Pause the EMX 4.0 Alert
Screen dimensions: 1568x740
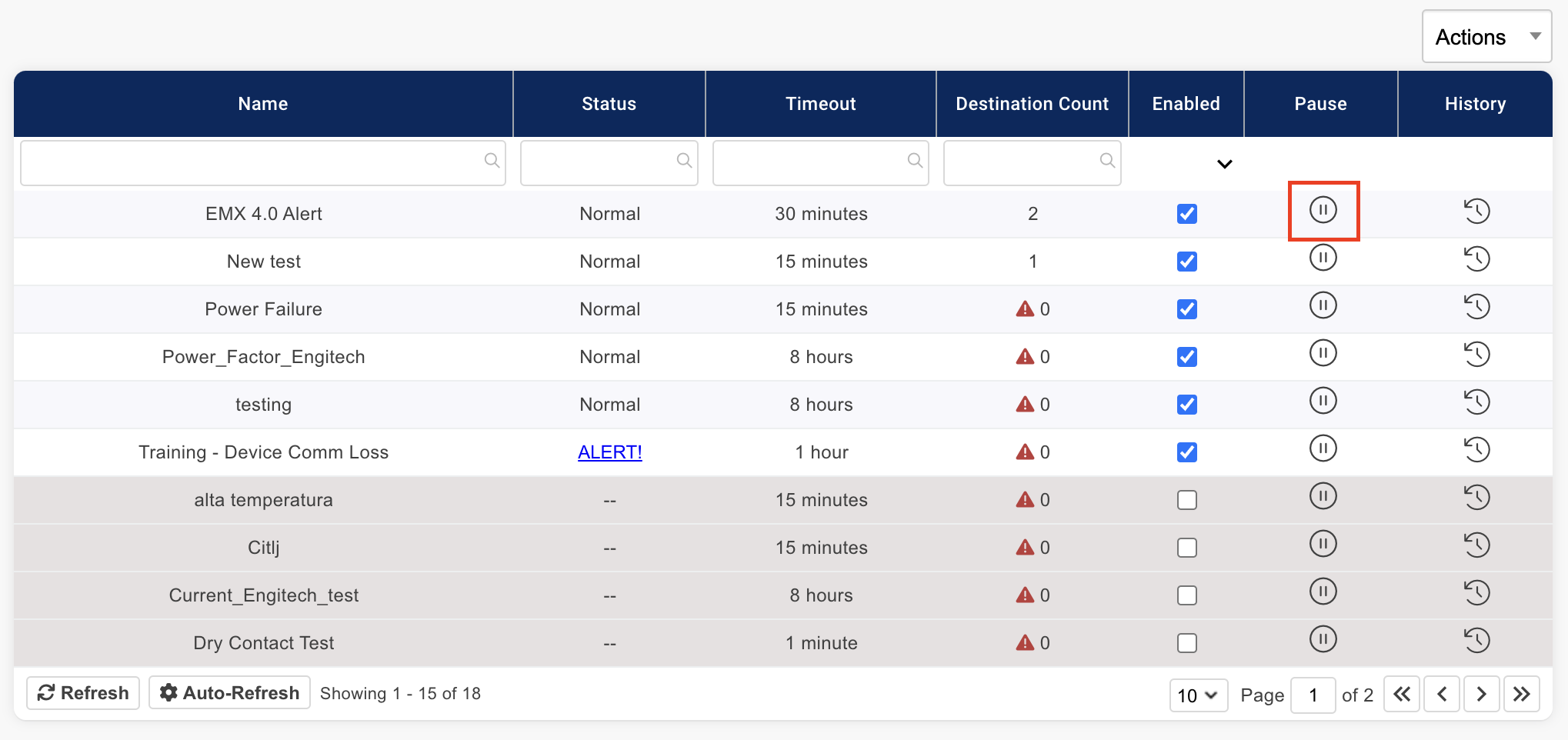click(1323, 211)
